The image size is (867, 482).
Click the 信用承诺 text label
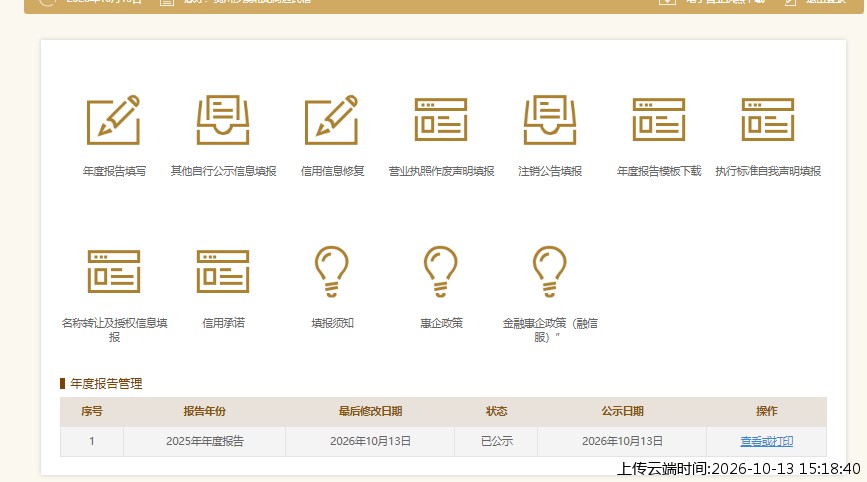pyautogui.click(x=223, y=323)
